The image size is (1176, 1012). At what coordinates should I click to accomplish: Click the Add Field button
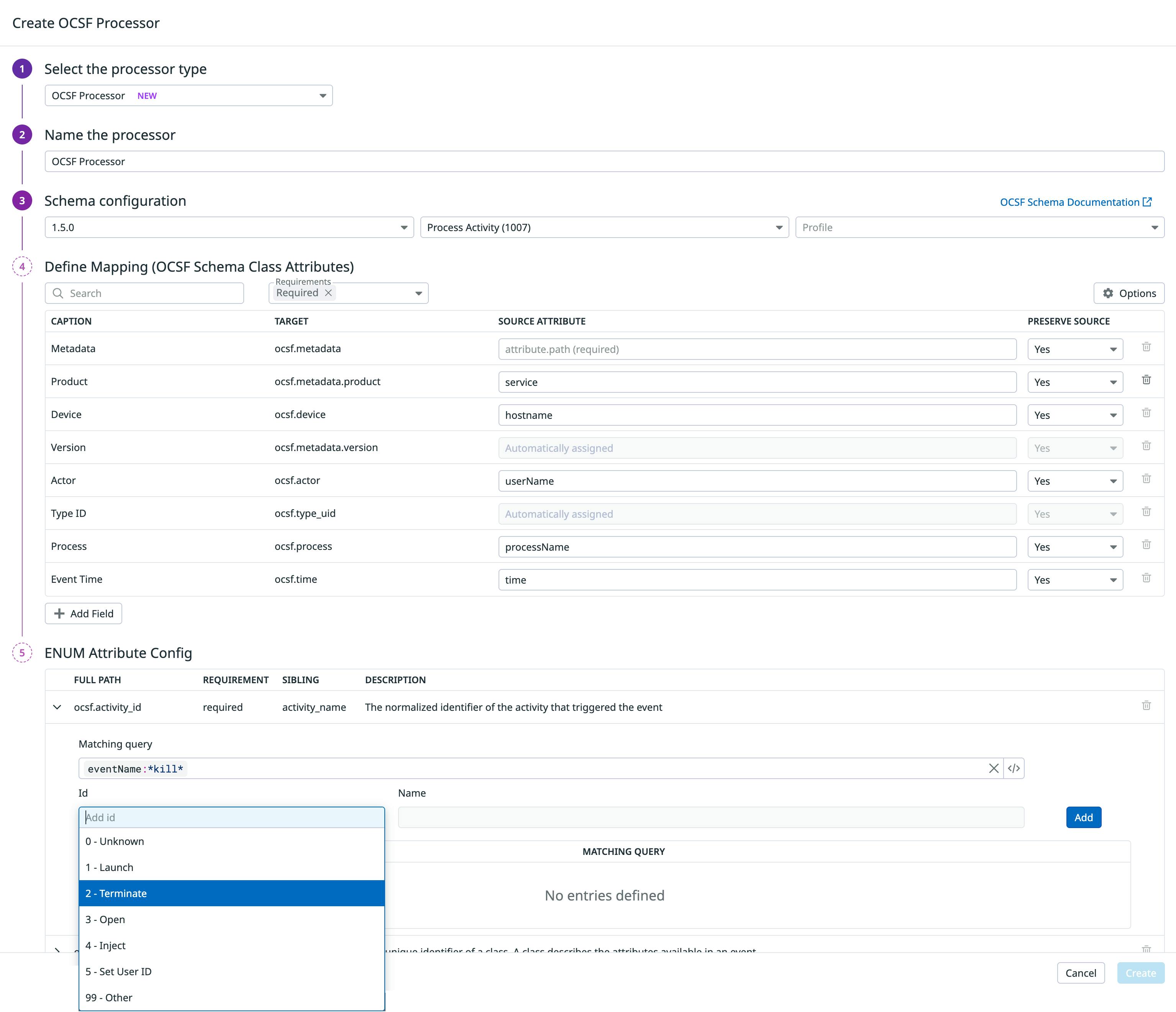pos(83,613)
